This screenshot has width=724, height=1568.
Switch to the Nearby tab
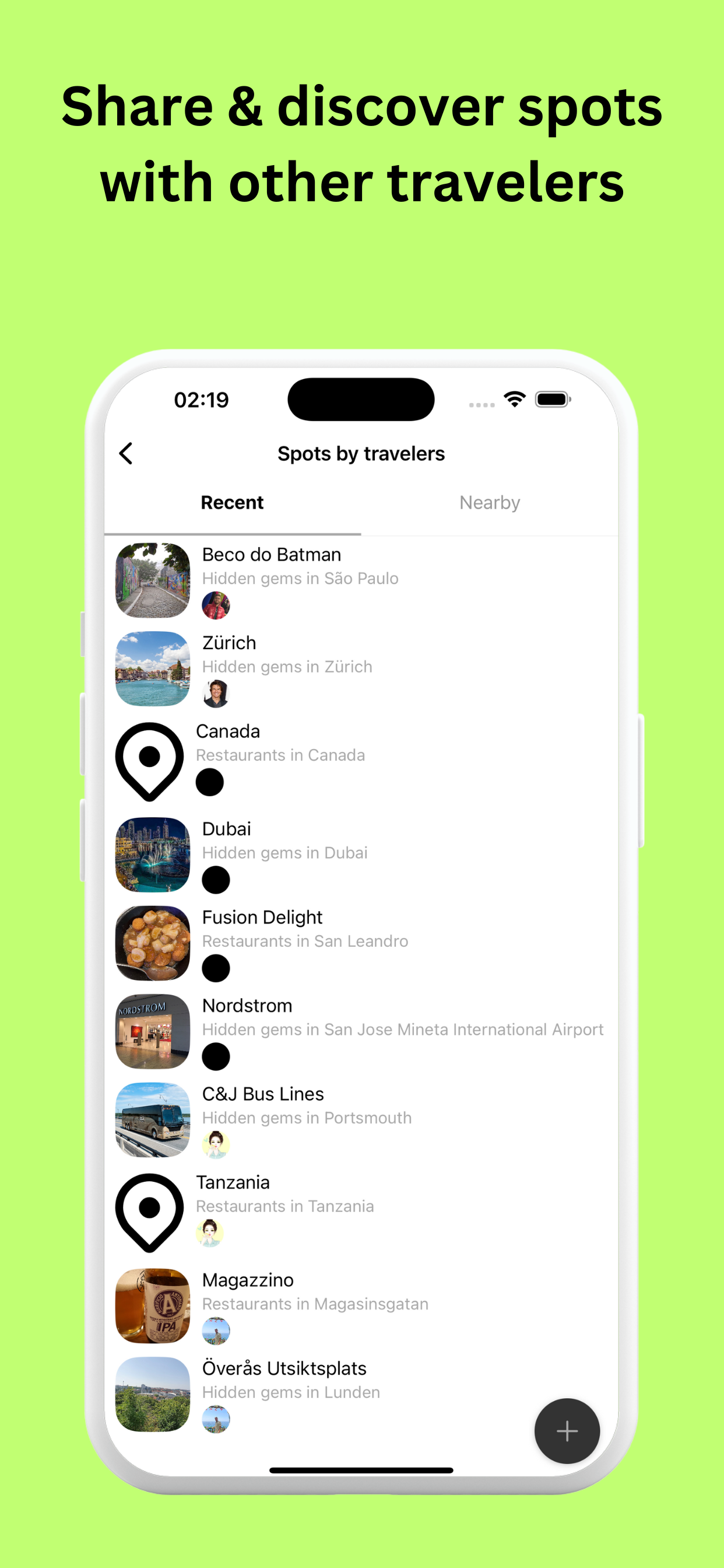click(x=490, y=503)
